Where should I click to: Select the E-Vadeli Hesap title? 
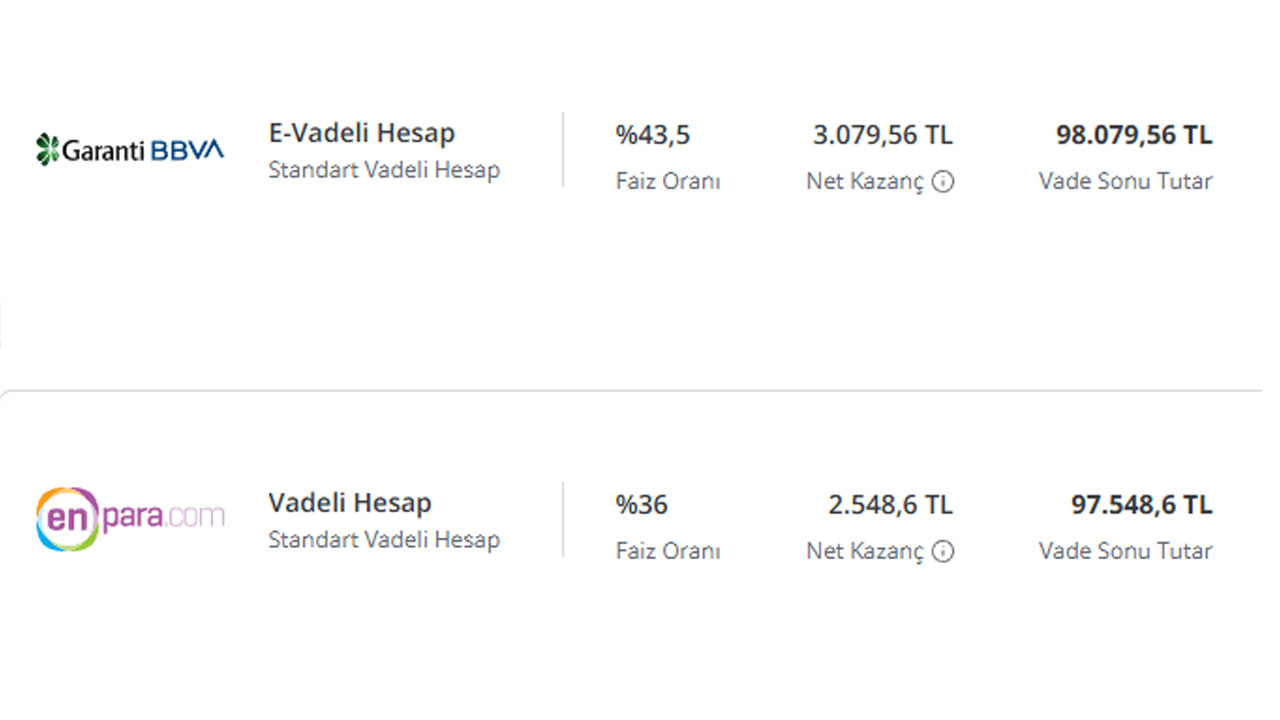click(362, 133)
